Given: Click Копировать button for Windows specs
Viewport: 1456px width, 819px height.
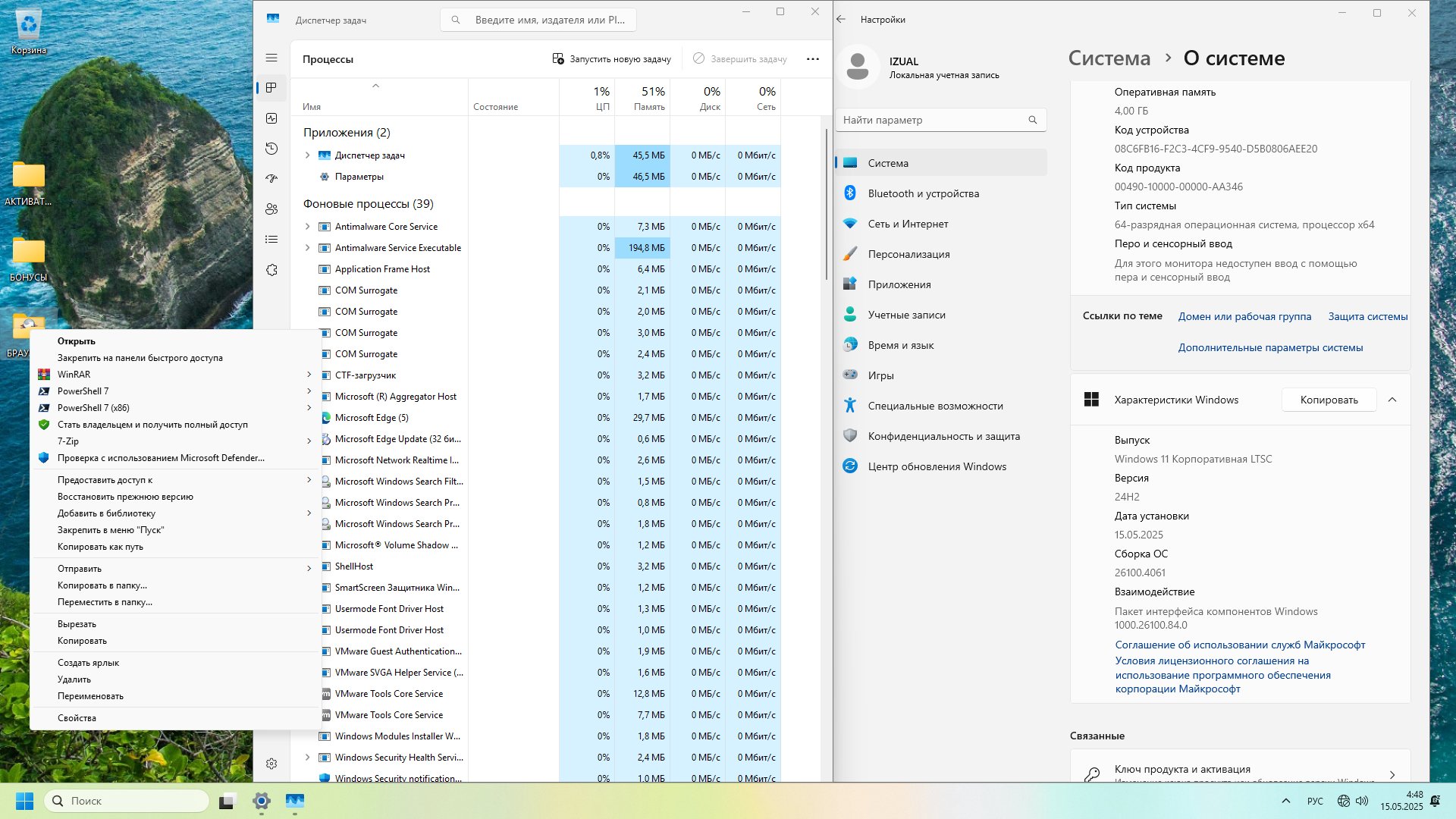Looking at the screenshot, I should pyautogui.click(x=1329, y=400).
